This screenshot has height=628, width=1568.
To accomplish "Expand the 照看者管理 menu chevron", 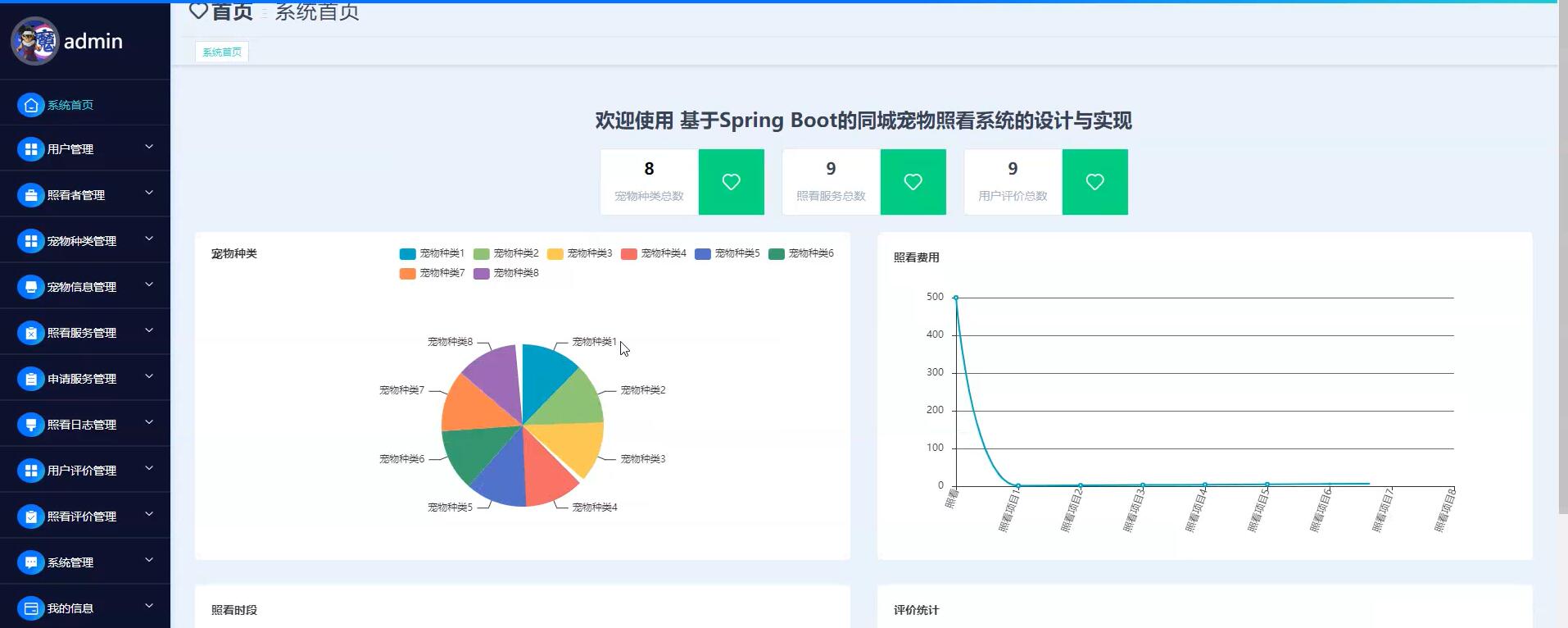I will 149,193.
